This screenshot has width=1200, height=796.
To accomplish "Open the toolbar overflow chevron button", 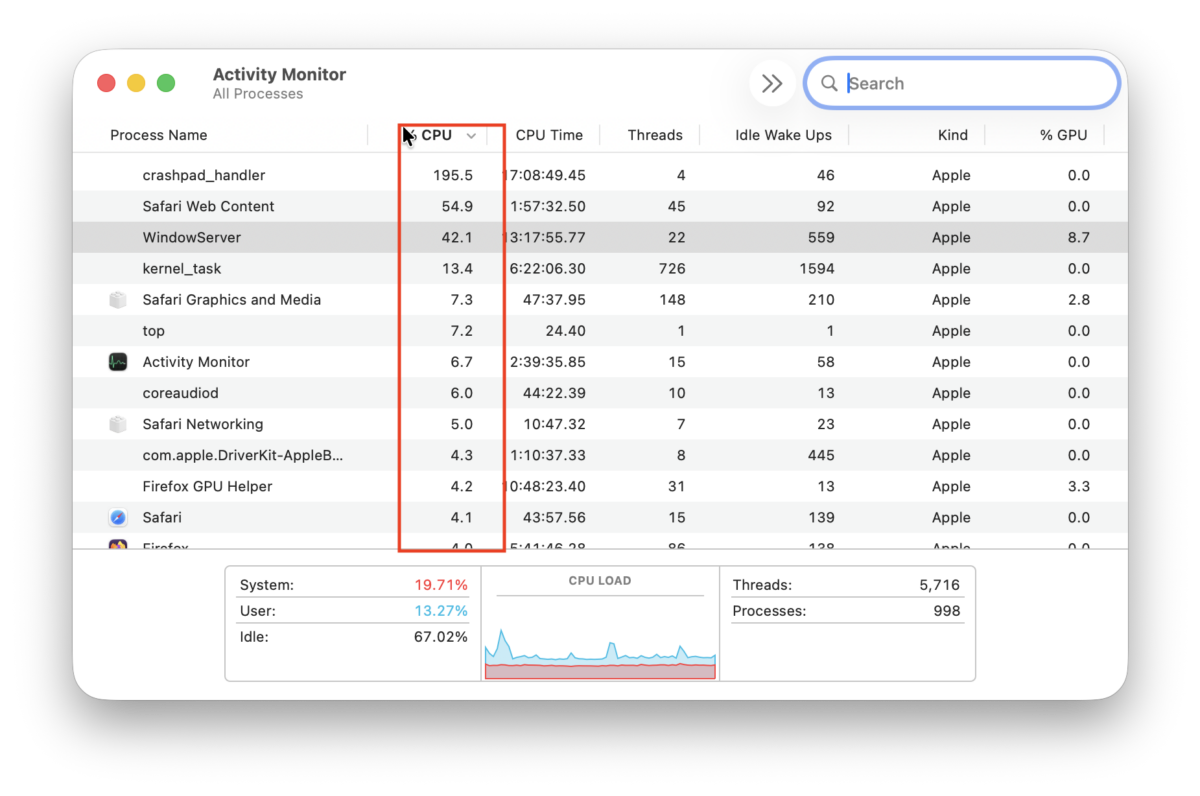I will coord(772,84).
